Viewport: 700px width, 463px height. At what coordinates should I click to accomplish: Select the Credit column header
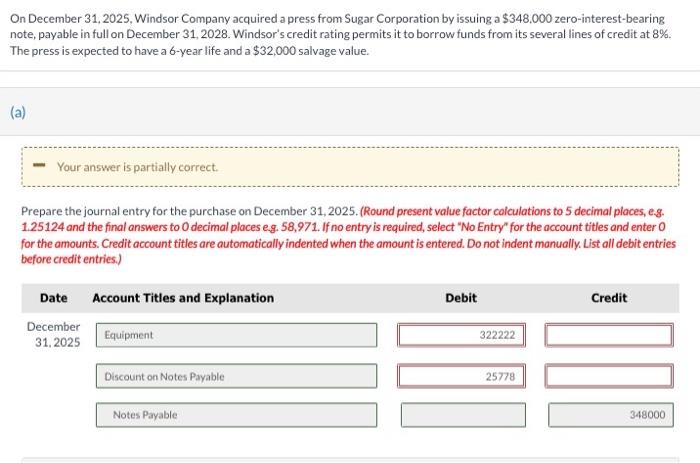click(609, 298)
